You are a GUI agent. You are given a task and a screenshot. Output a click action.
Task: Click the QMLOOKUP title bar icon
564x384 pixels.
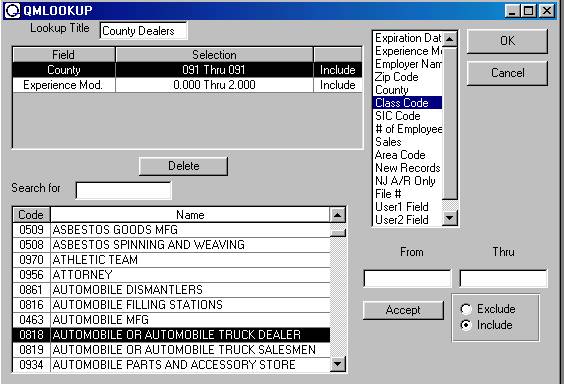pos(13,10)
